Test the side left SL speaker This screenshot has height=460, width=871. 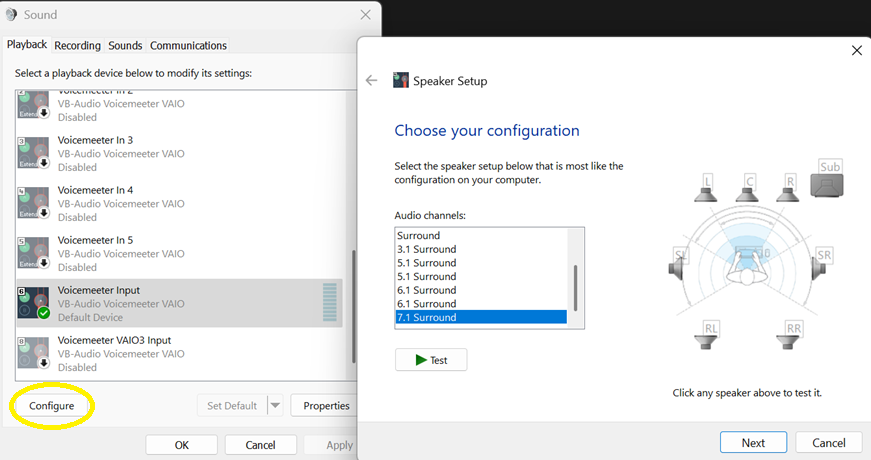tap(679, 265)
